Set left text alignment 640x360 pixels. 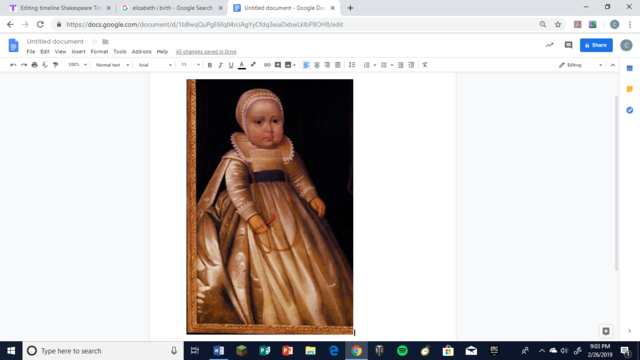click(306, 65)
